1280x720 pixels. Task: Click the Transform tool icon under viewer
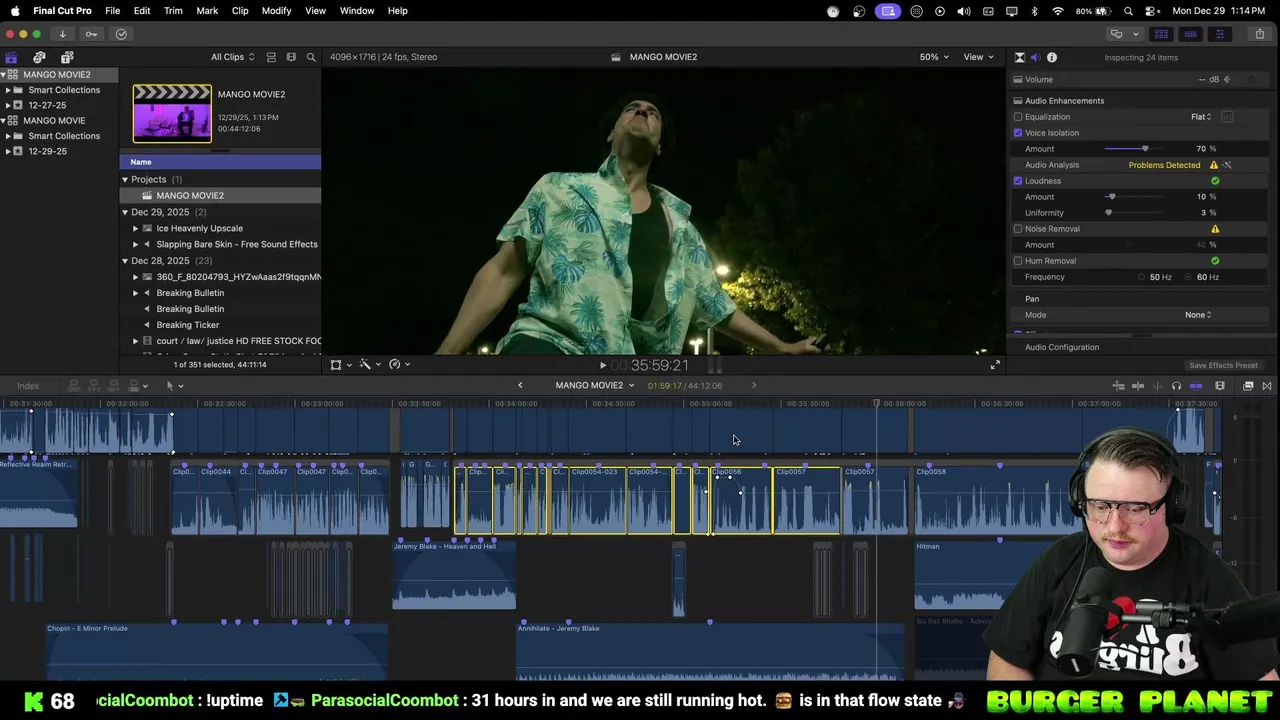[336, 365]
